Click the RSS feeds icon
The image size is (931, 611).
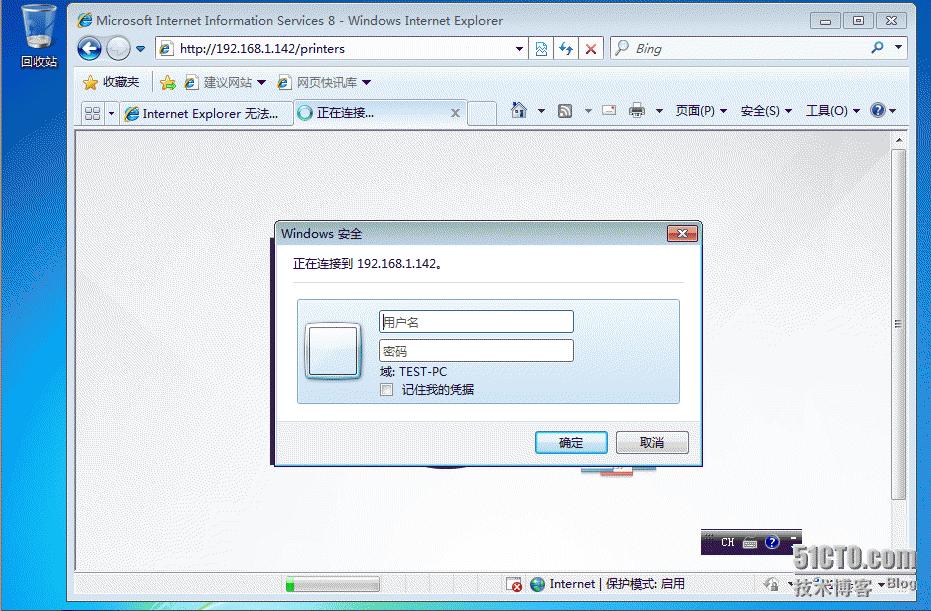click(565, 110)
